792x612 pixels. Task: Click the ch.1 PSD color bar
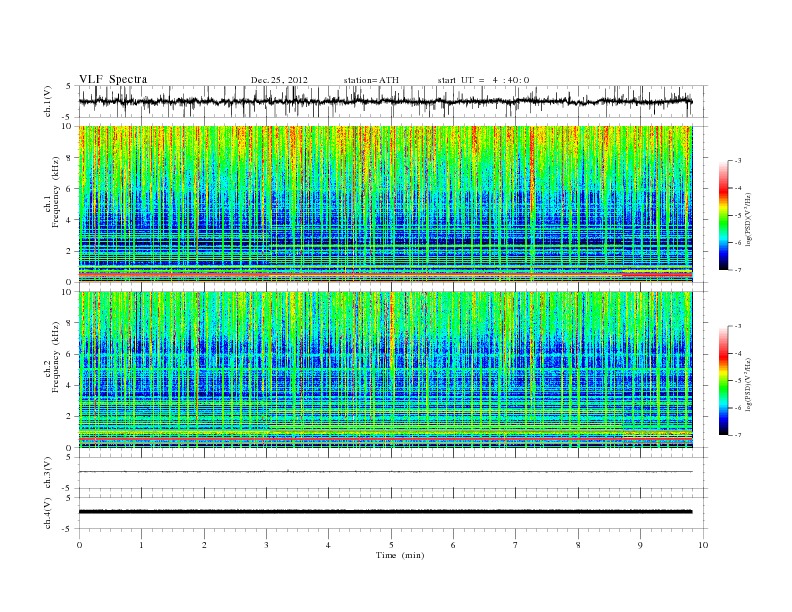pos(724,216)
